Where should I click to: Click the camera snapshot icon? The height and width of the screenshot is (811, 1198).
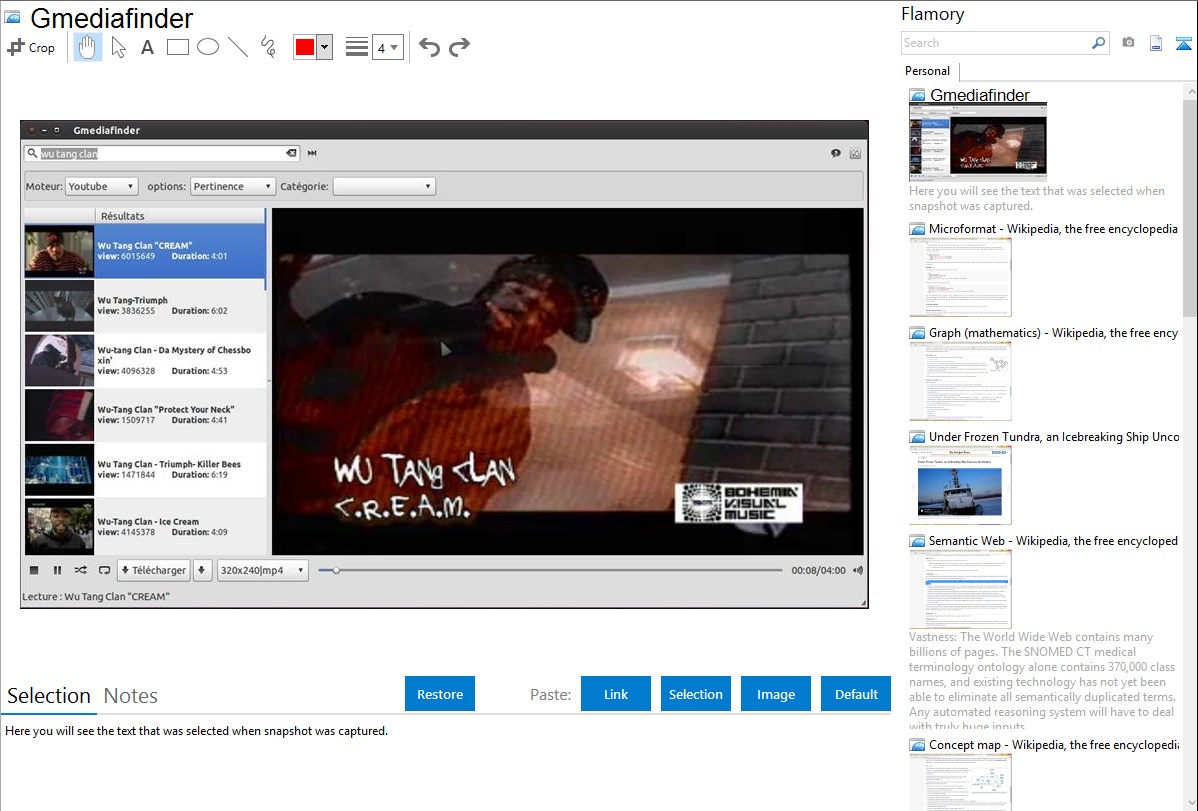[x=1128, y=43]
